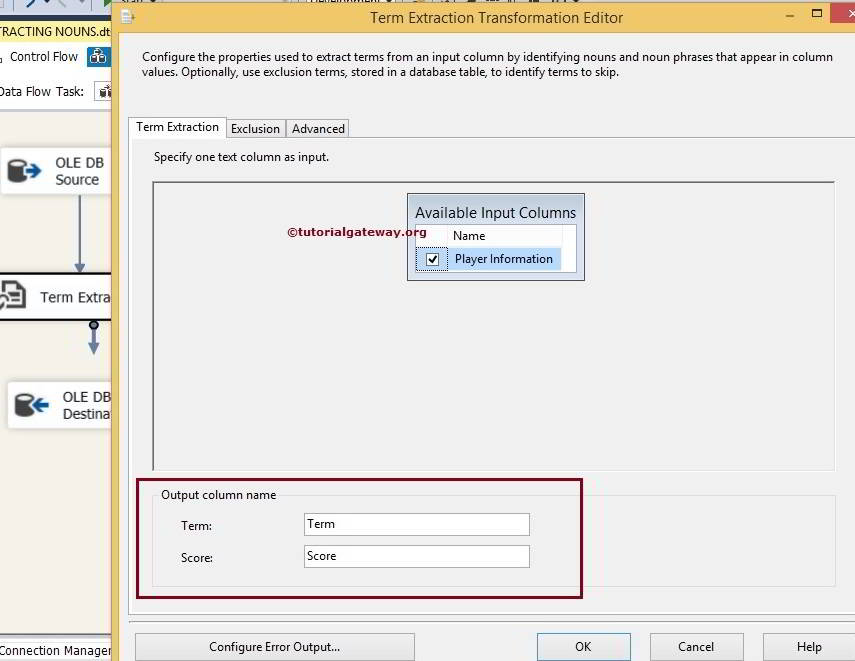Click the Control Flow designer icon
Viewport: 855px width, 661px height.
pyautogui.click(x=98, y=57)
